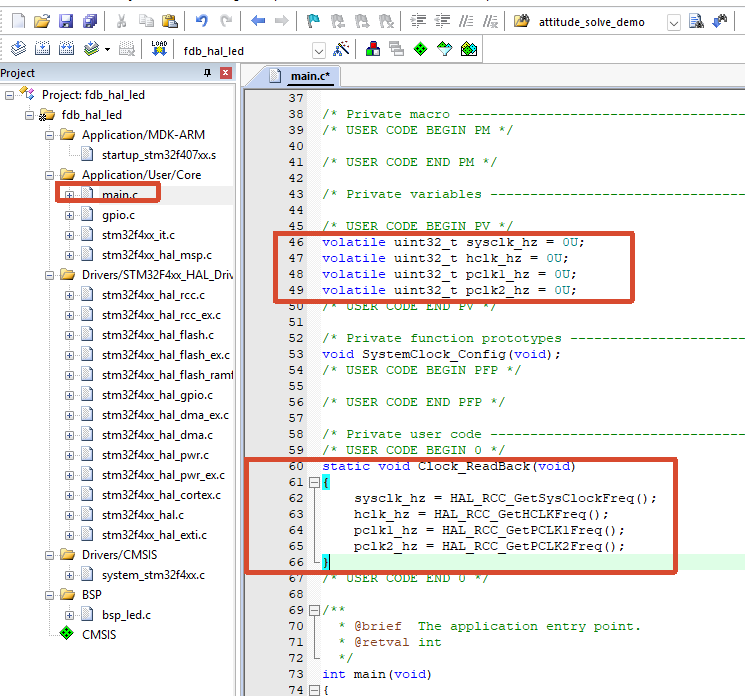Screen dimensions: 745x696
Task: Open the Pack Installer icon
Action: (469, 48)
